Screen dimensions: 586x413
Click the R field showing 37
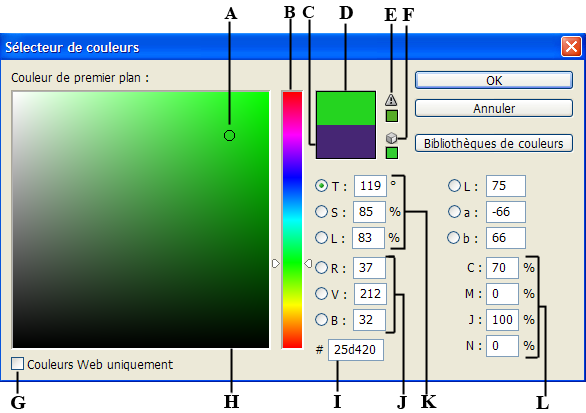point(369,268)
